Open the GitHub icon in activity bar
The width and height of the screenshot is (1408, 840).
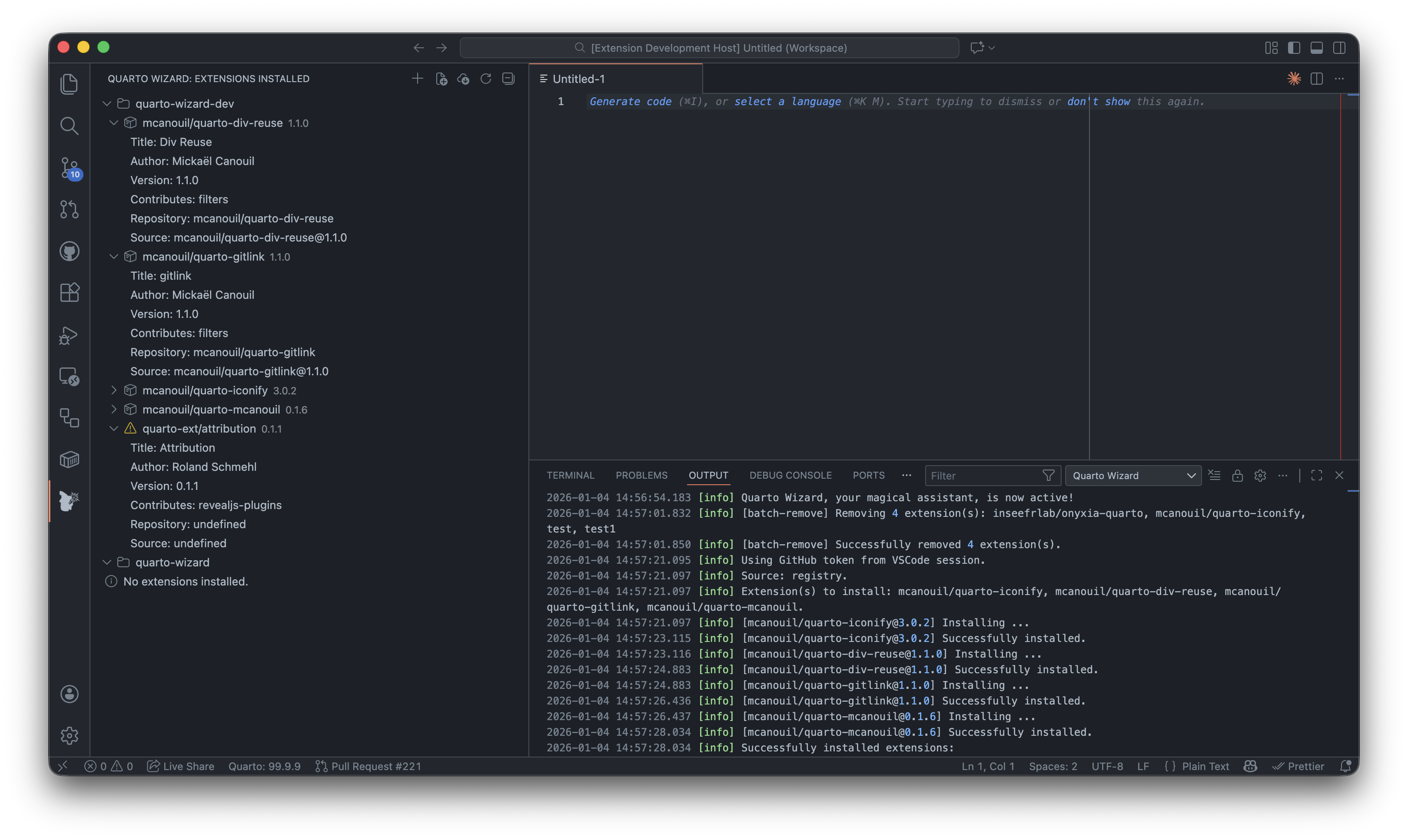click(70, 251)
